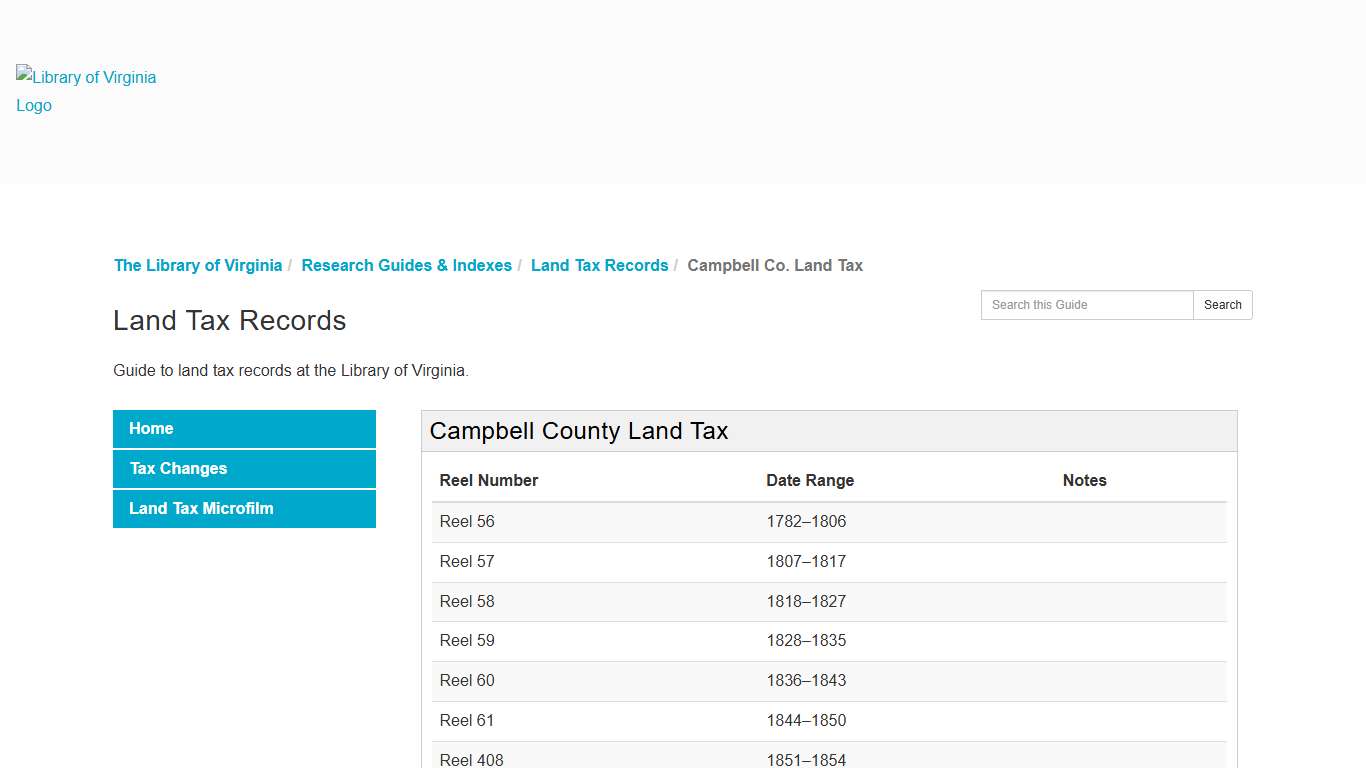Screen dimensions: 1366x768
Task: Open the Land Tax Microfilm sidebar section
Action: tap(244, 508)
